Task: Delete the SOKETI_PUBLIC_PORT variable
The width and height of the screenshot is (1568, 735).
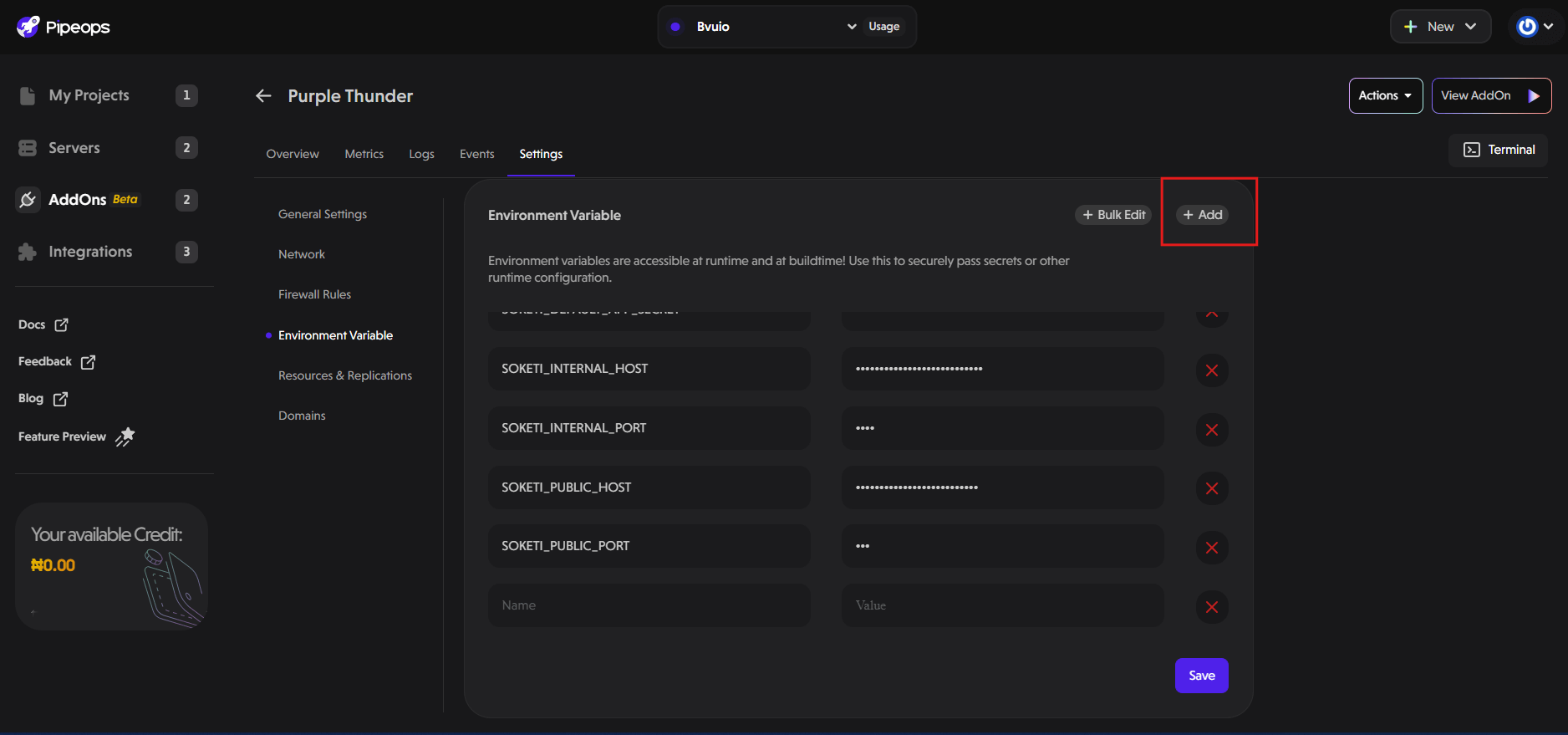Action: click(1212, 548)
